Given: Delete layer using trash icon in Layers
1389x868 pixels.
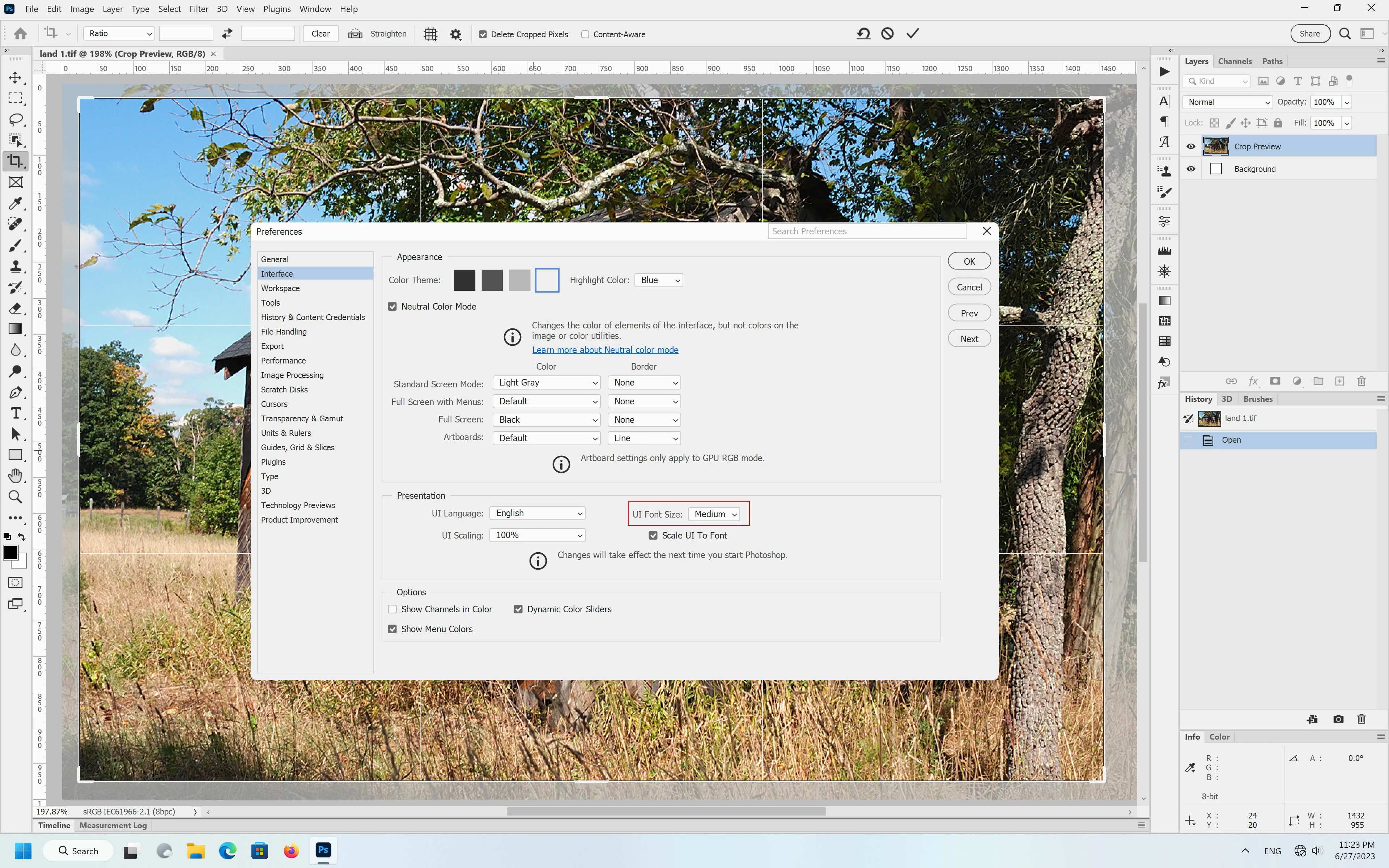Looking at the screenshot, I should [1362, 381].
